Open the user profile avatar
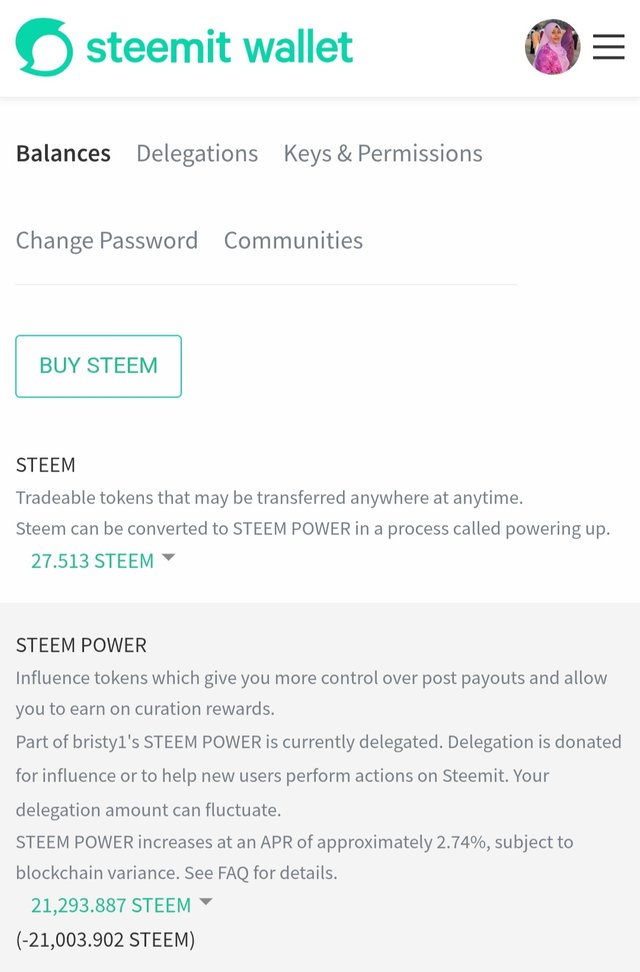 coord(552,47)
